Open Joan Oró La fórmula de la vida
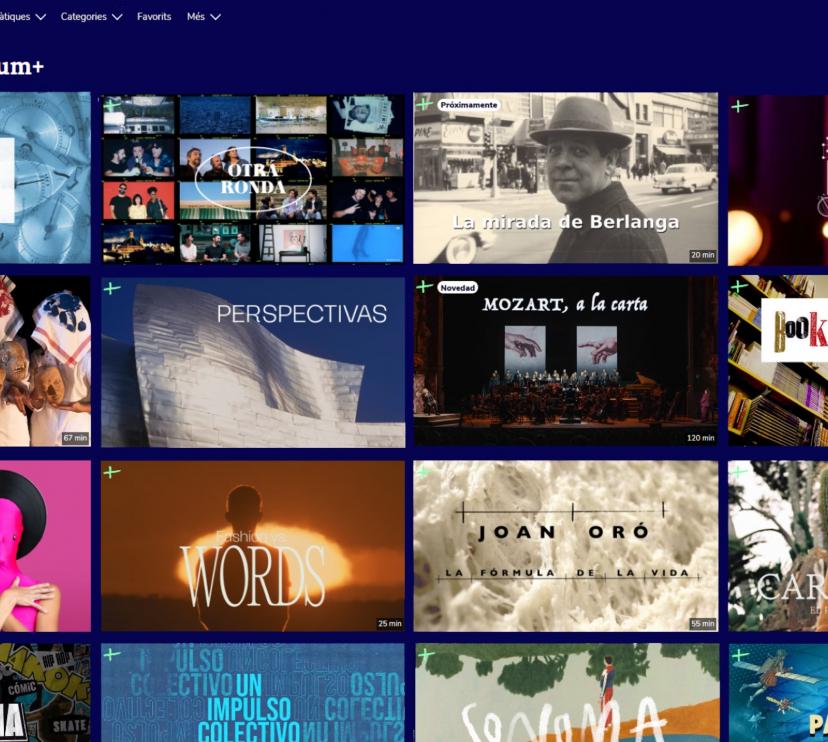This screenshot has width=828, height=742. [566, 546]
